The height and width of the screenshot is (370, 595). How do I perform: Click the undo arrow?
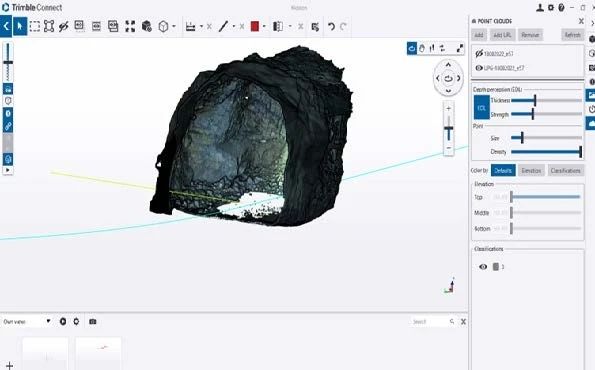coord(331,26)
